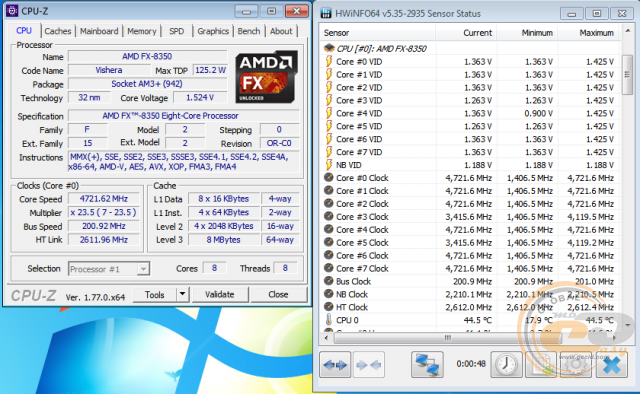Click the Minimum column header
The width and height of the screenshot is (640, 394).
(527, 33)
